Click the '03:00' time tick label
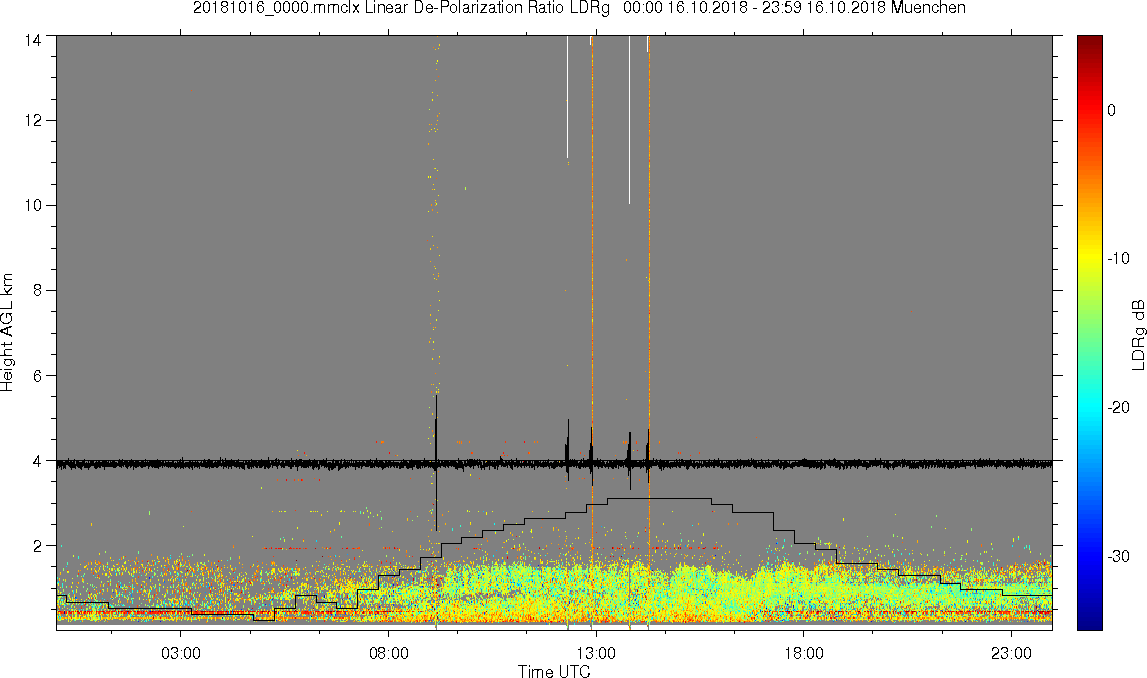The width and height of the screenshot is (1147, 678). point(181,653)
